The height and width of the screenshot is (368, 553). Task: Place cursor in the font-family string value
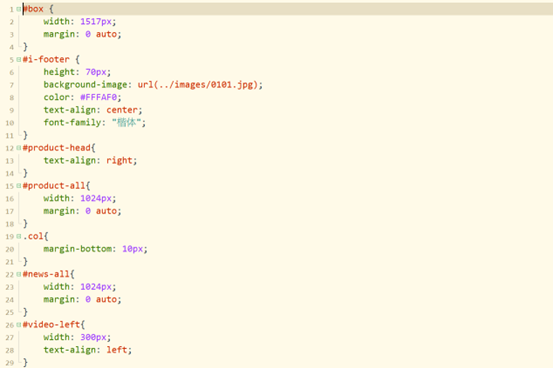126,122
